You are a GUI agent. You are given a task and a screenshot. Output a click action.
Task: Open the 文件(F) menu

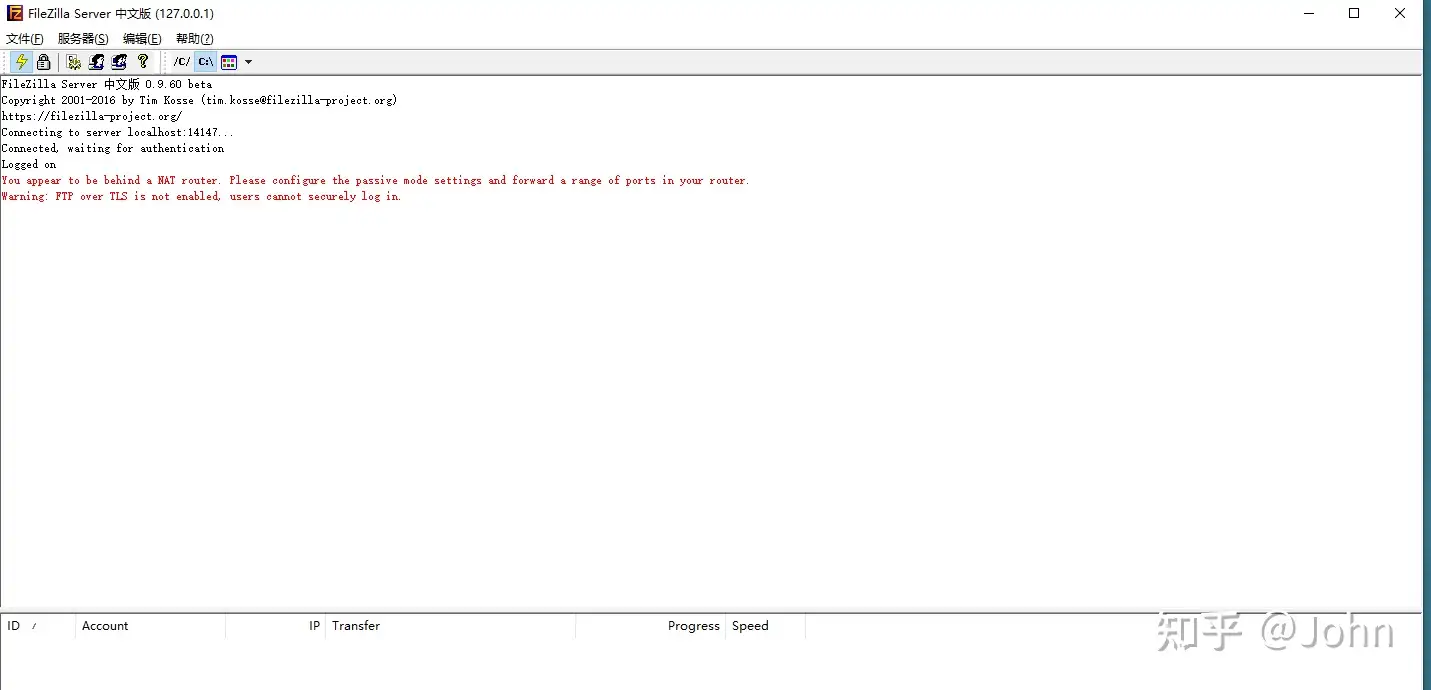[x=25, y=39]
